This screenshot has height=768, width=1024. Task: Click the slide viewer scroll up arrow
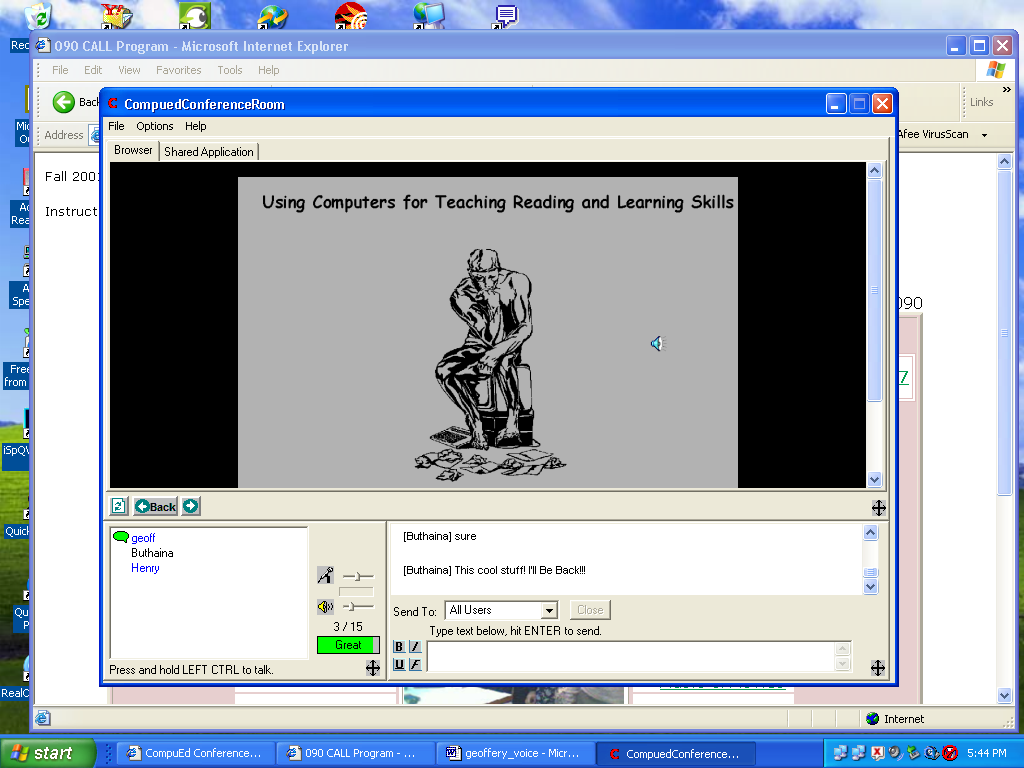(874, 170)
